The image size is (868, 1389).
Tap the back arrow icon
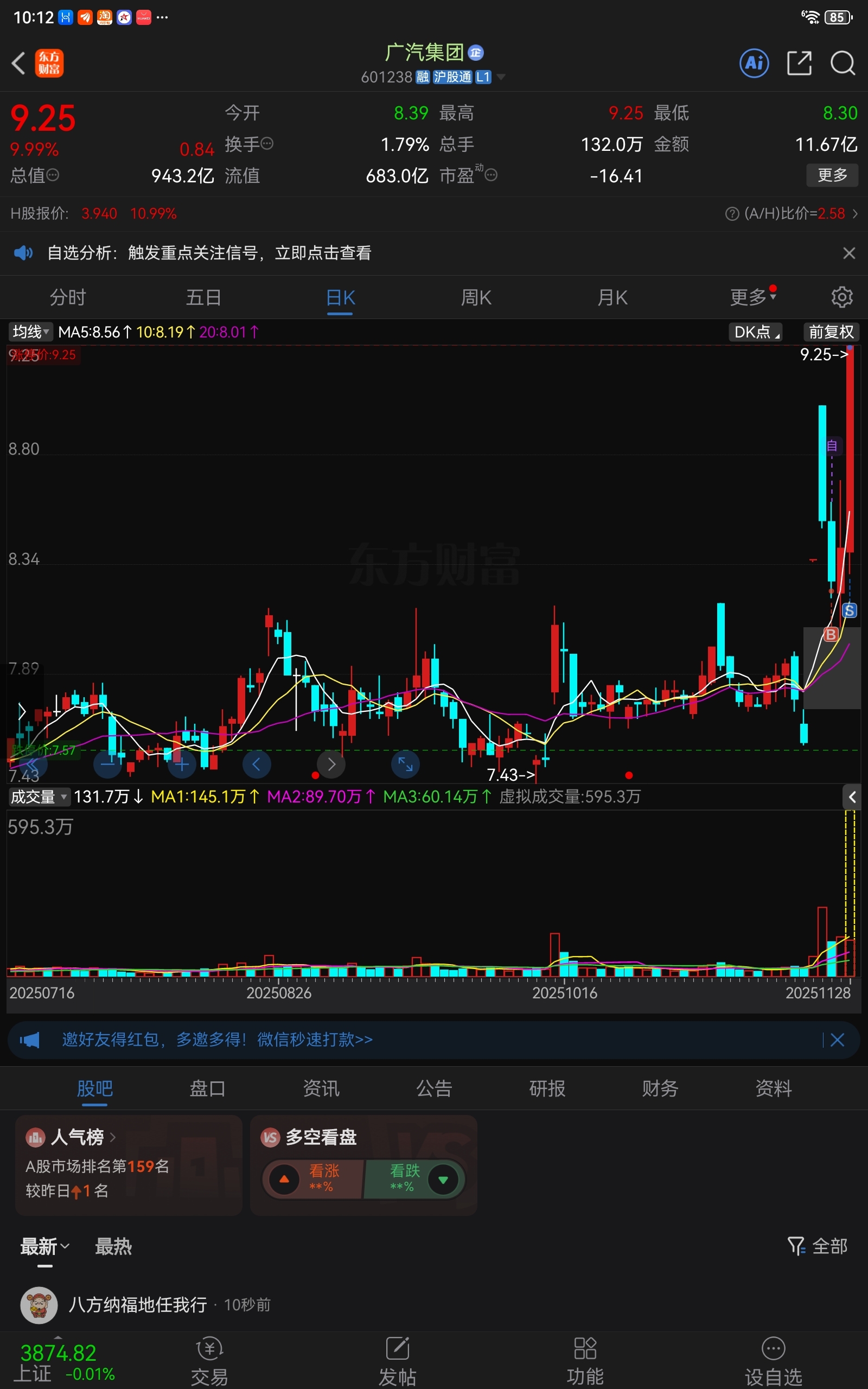(x=18, y=63)
